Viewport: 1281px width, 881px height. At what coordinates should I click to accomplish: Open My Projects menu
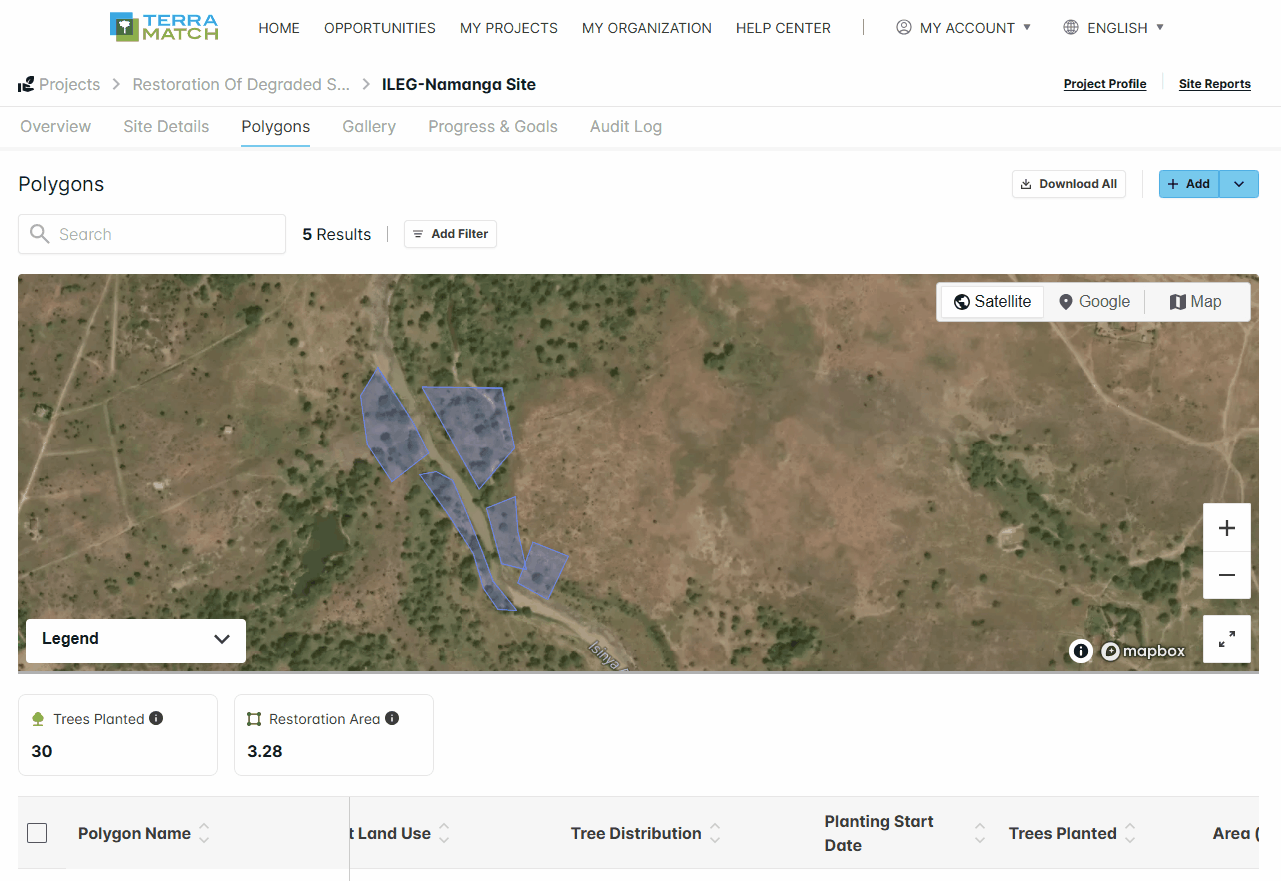509,28
